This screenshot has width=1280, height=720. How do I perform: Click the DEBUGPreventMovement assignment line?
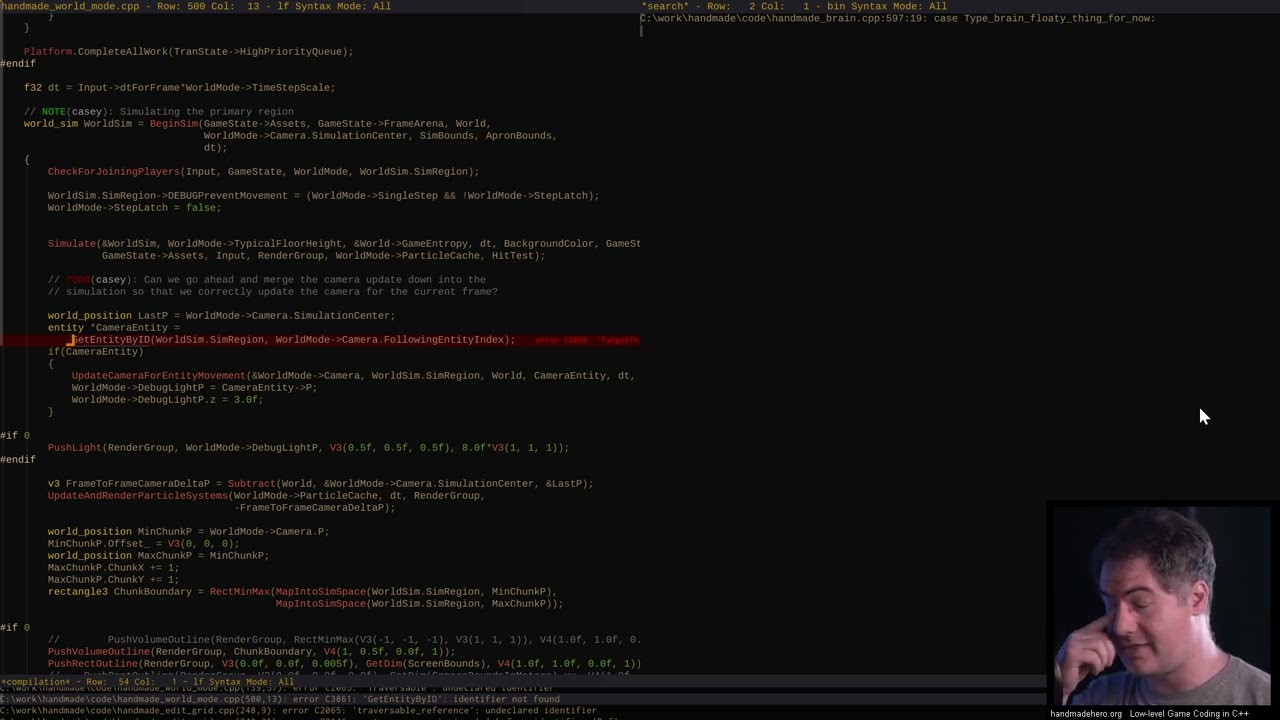(x=323, y=195)
